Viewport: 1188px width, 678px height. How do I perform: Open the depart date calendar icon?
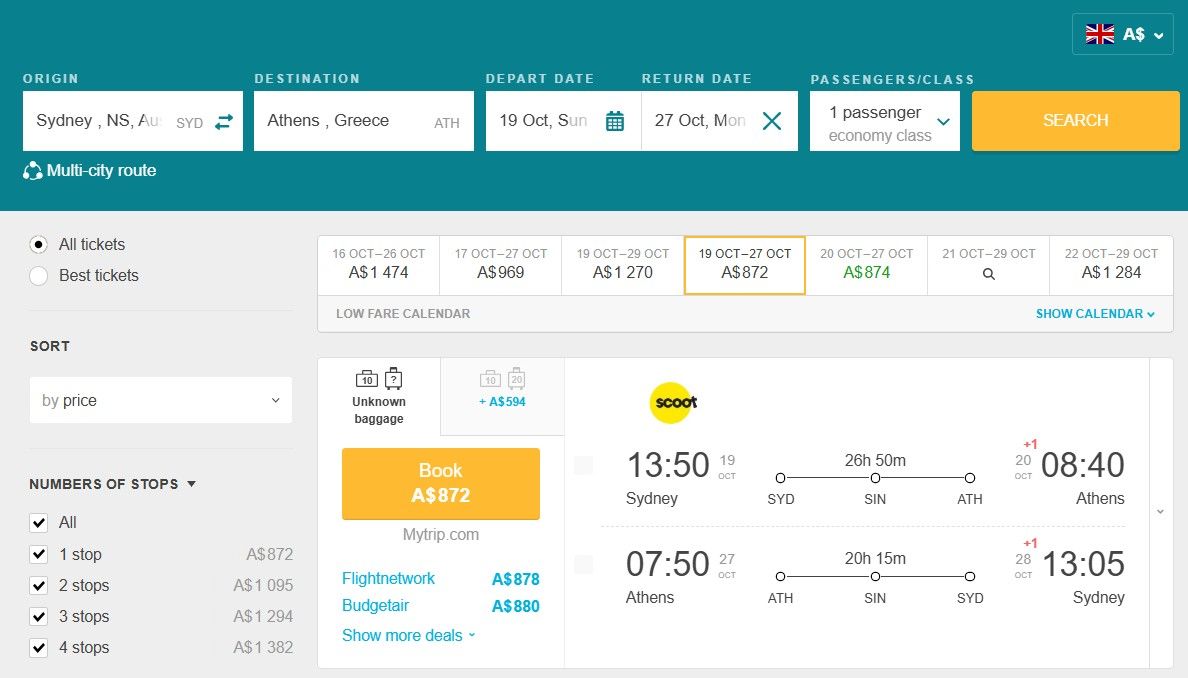[x=614, y=121]
